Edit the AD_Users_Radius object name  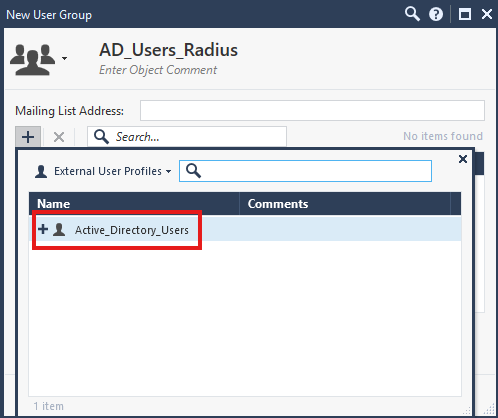168,50
